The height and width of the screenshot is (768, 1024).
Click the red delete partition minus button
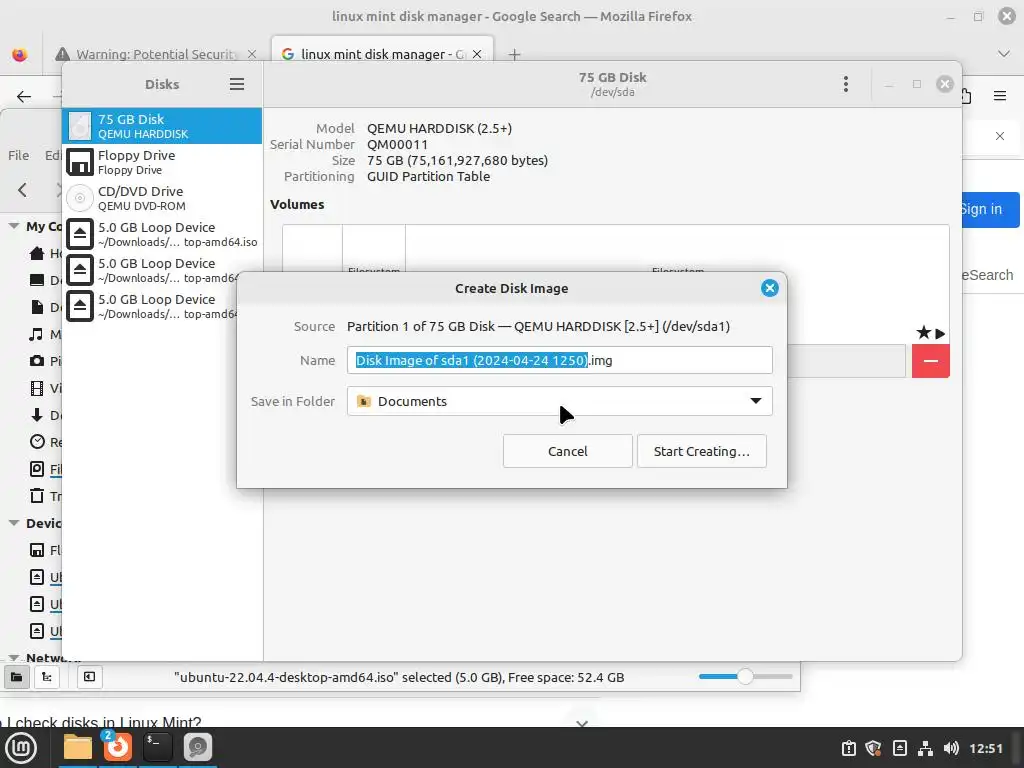[931, 360]
